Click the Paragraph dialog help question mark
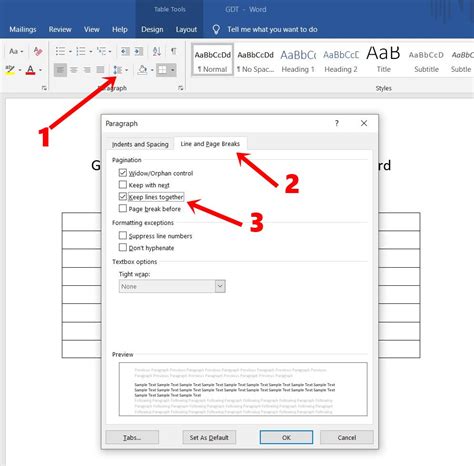 337,123
